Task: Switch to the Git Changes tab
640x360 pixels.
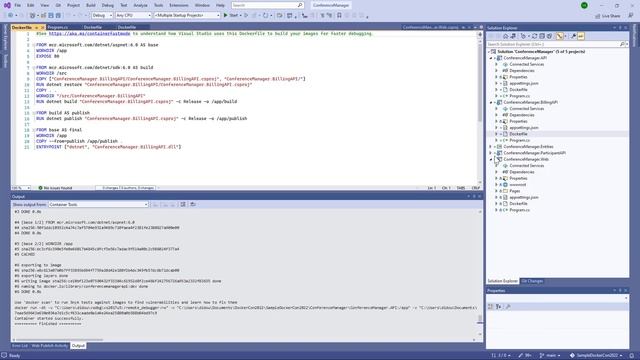Action: point(532,281)
